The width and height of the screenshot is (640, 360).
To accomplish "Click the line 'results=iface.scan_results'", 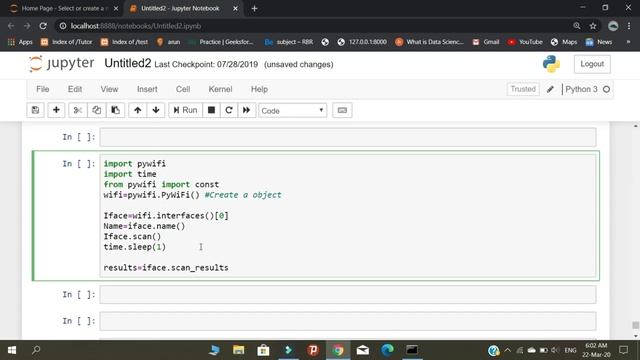I will (166, 268).
